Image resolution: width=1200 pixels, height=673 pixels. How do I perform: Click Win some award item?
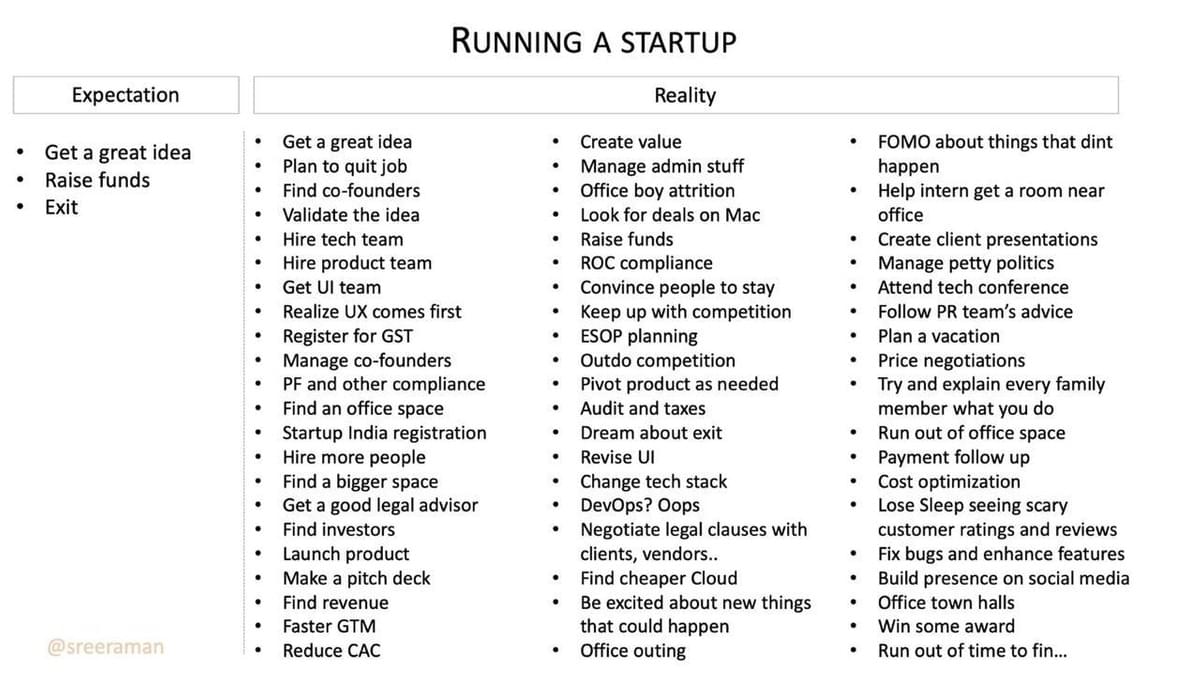(946, 627)
